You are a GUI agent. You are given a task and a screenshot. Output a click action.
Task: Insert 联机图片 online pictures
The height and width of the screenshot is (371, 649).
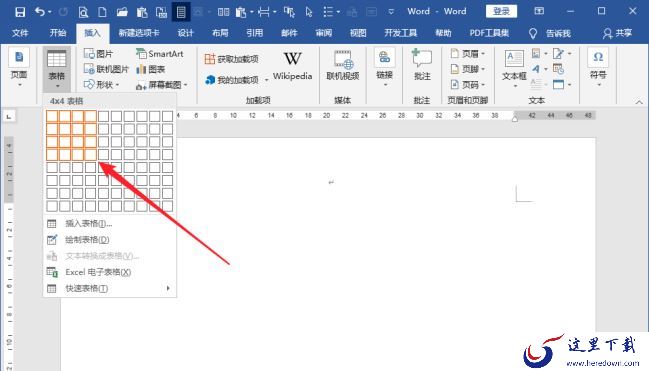point(106,69)
